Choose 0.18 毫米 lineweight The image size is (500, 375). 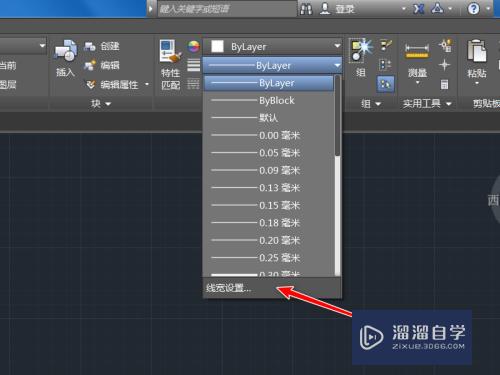[x=269, y=223]
